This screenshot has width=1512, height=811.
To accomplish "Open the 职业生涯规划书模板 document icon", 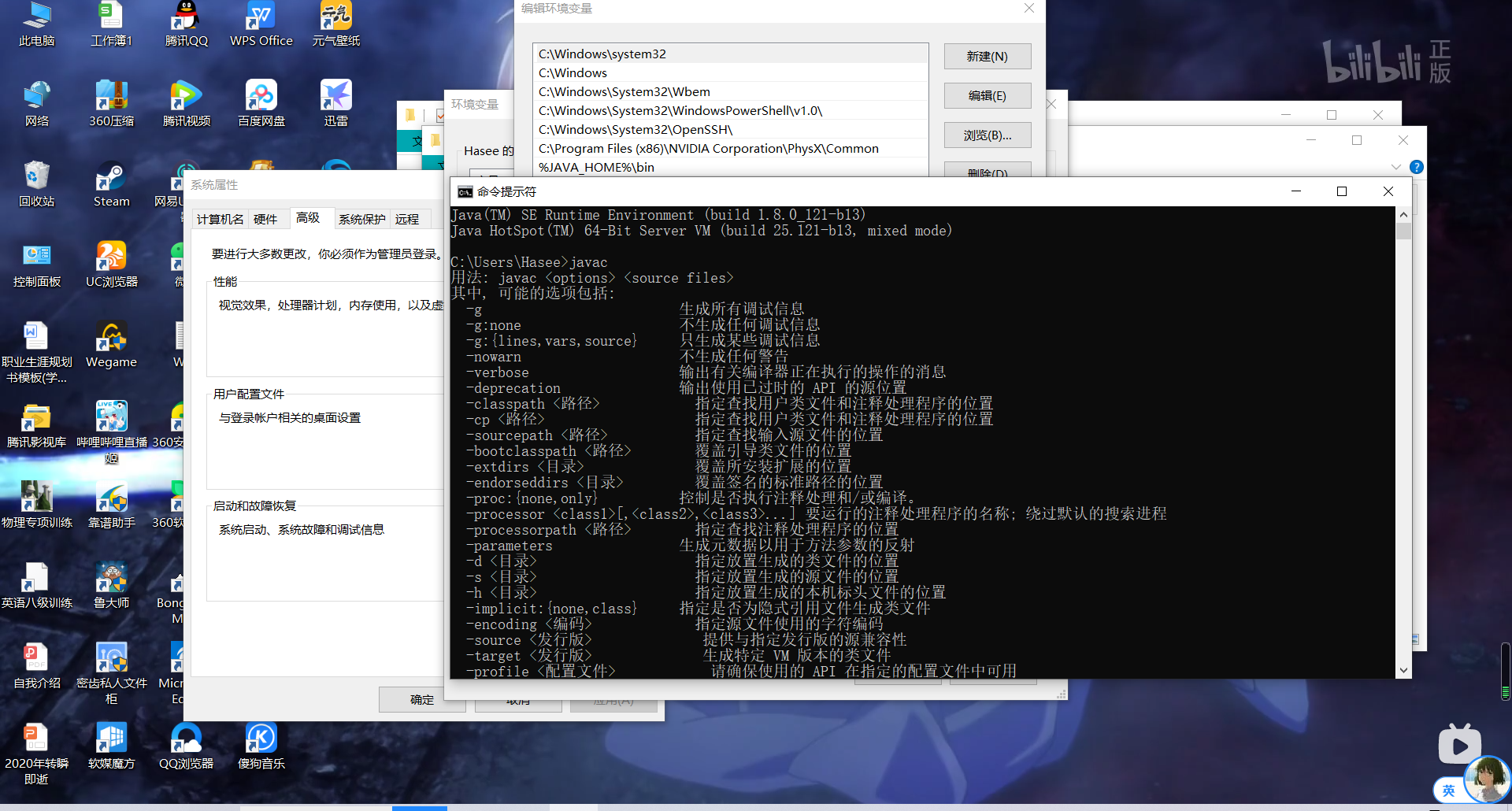I will tap(36, 352).
